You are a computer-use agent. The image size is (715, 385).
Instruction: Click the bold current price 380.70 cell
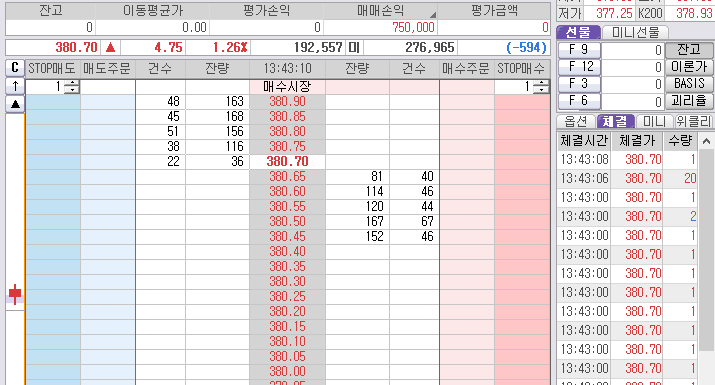click(x=287, y=161)
